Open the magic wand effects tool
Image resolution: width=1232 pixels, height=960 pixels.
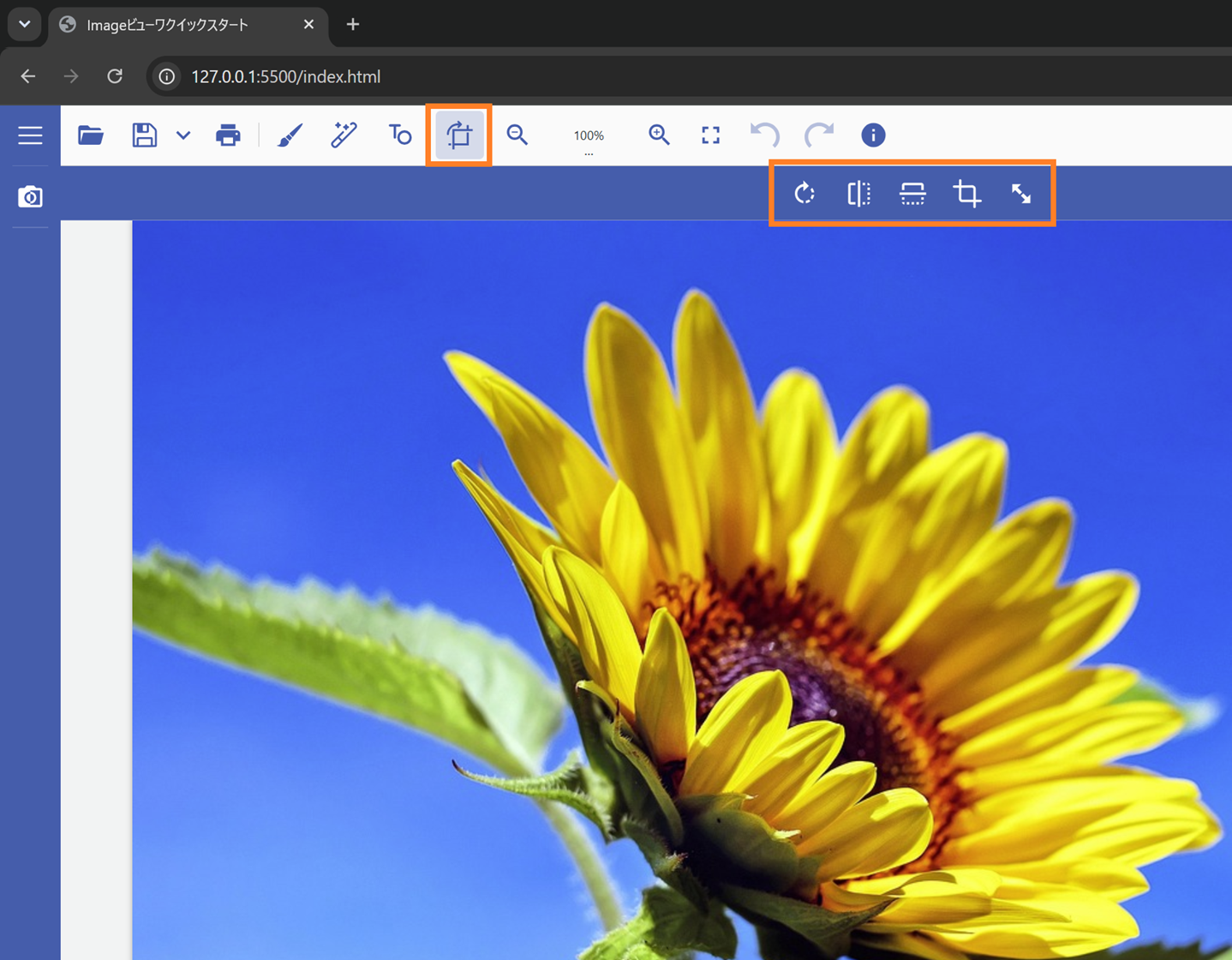tap(344, 135)
